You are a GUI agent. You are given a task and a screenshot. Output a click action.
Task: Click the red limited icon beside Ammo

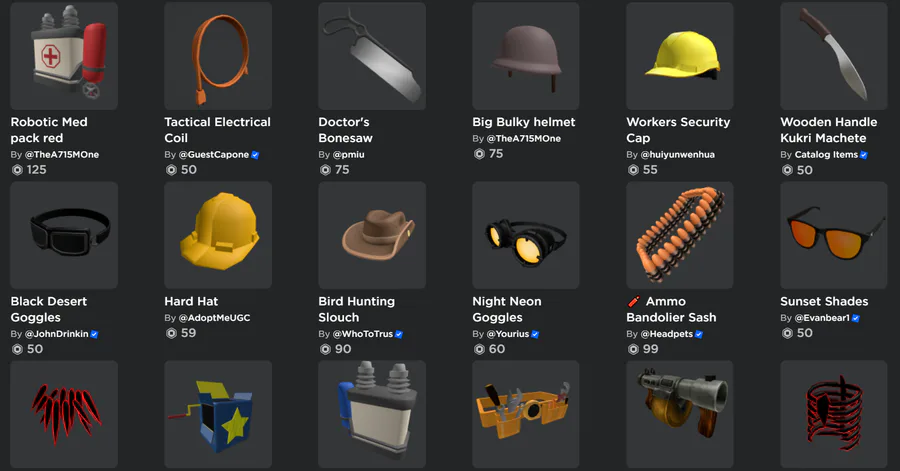[633, 301]
